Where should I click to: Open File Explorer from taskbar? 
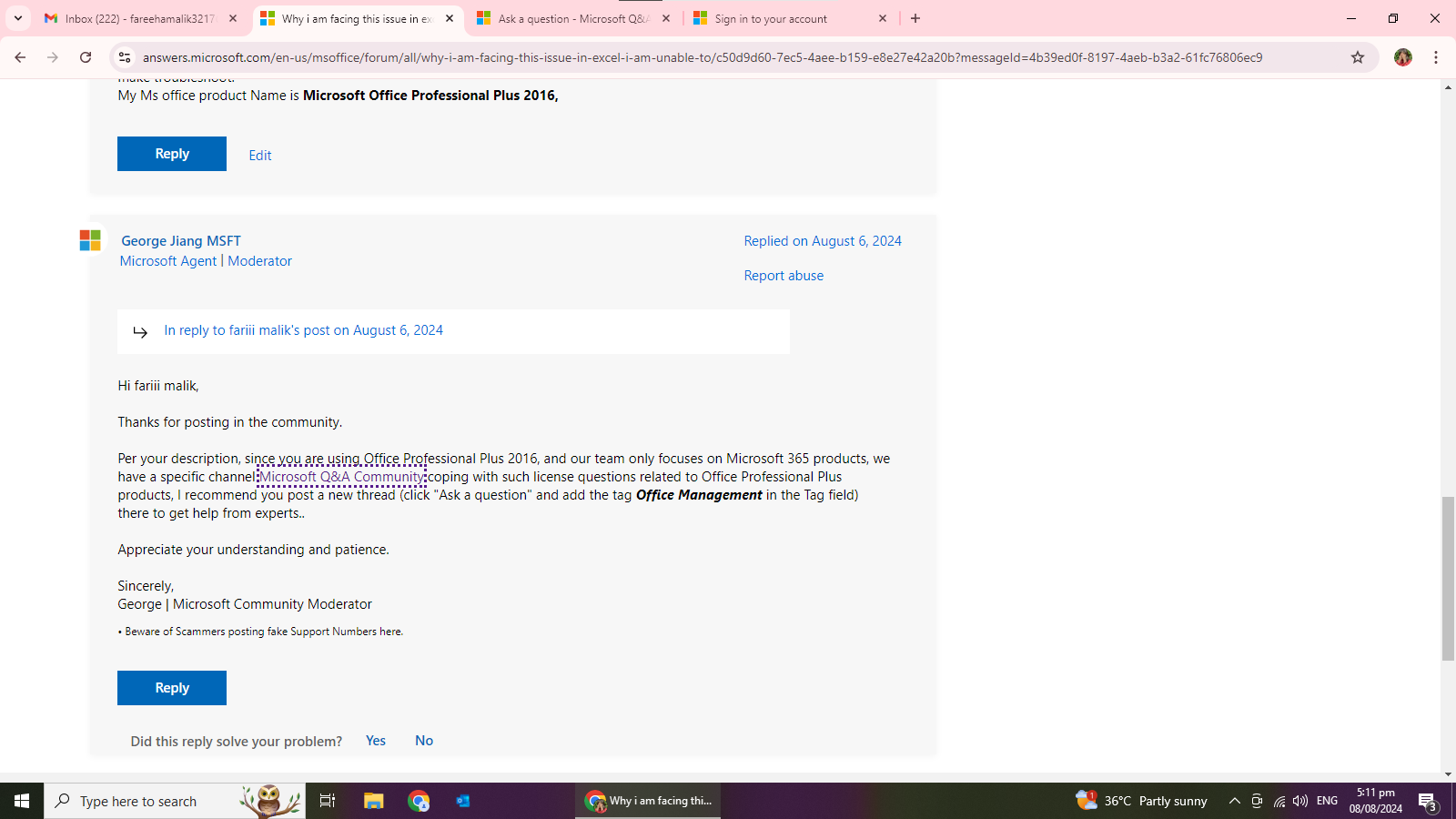374,801
